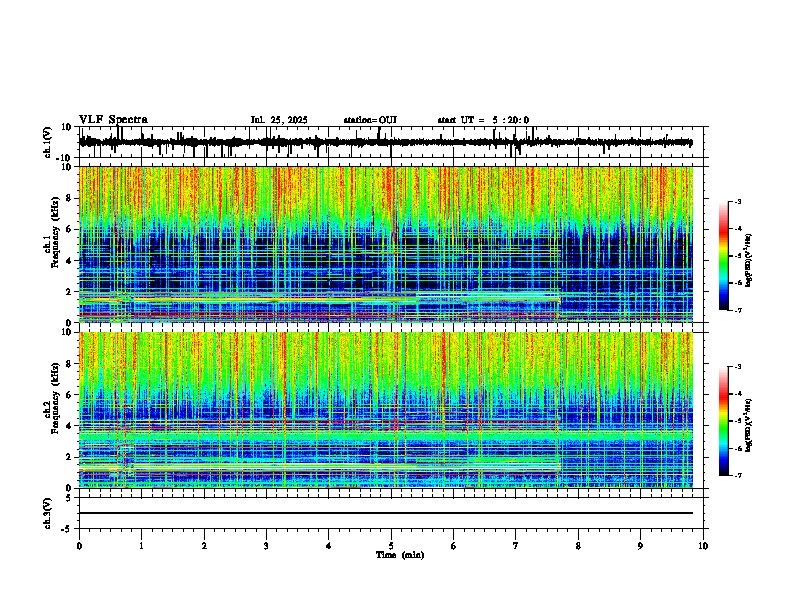The image size is (792, 612).
Task: Select the "start UT = 5:20:0" text
Action: 483,120
